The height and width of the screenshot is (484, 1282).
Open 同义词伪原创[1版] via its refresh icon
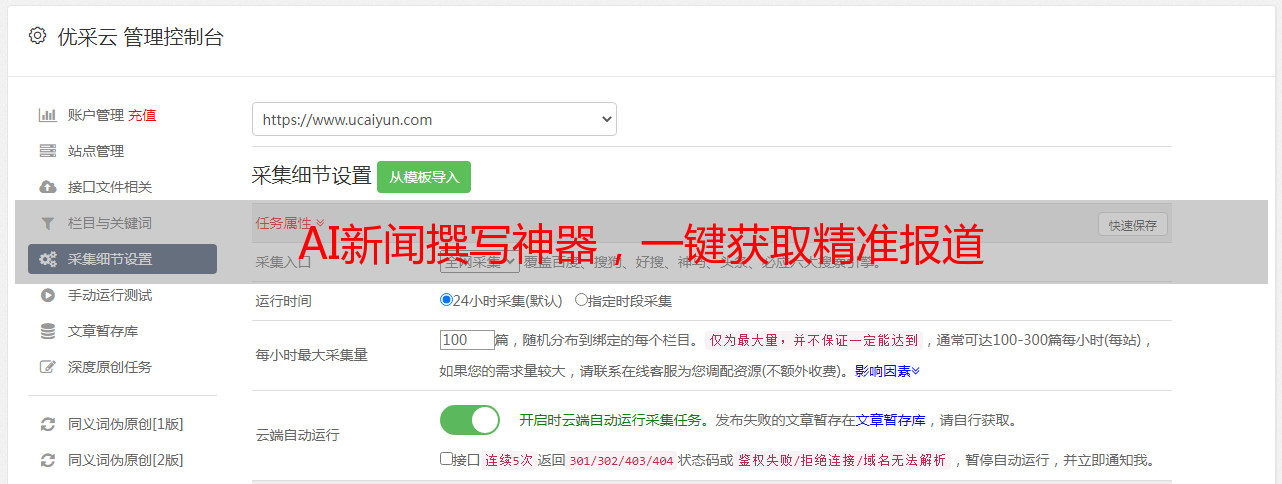click(x=47, y=424)
